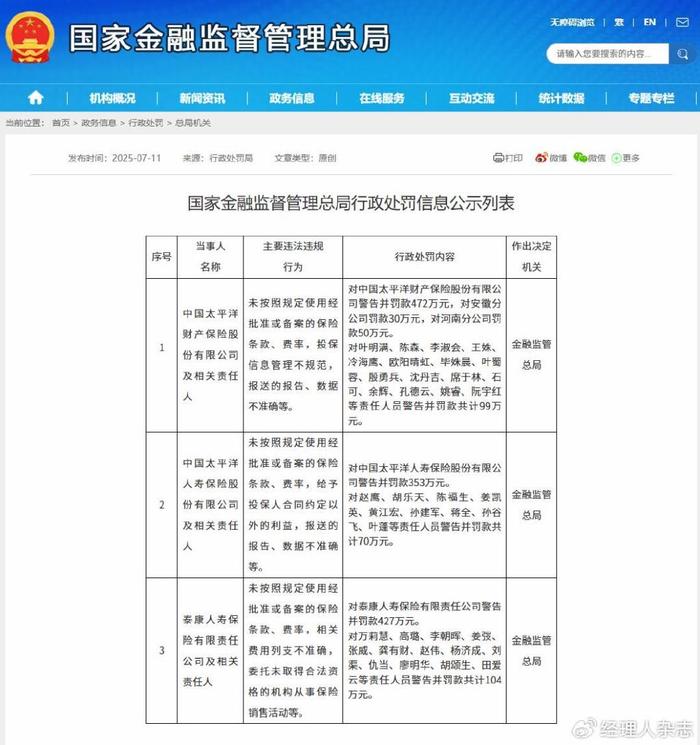The image size is (700, 745).
Task: Click the national emblem logo
Action: [30, 38]
